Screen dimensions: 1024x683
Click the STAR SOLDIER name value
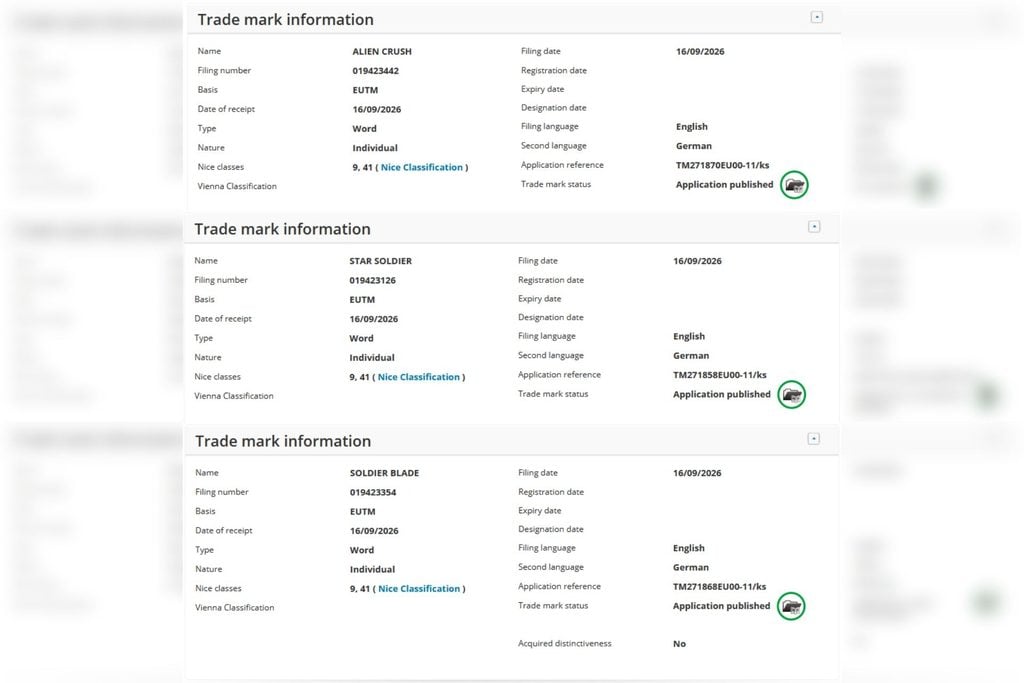pos(380,261)
